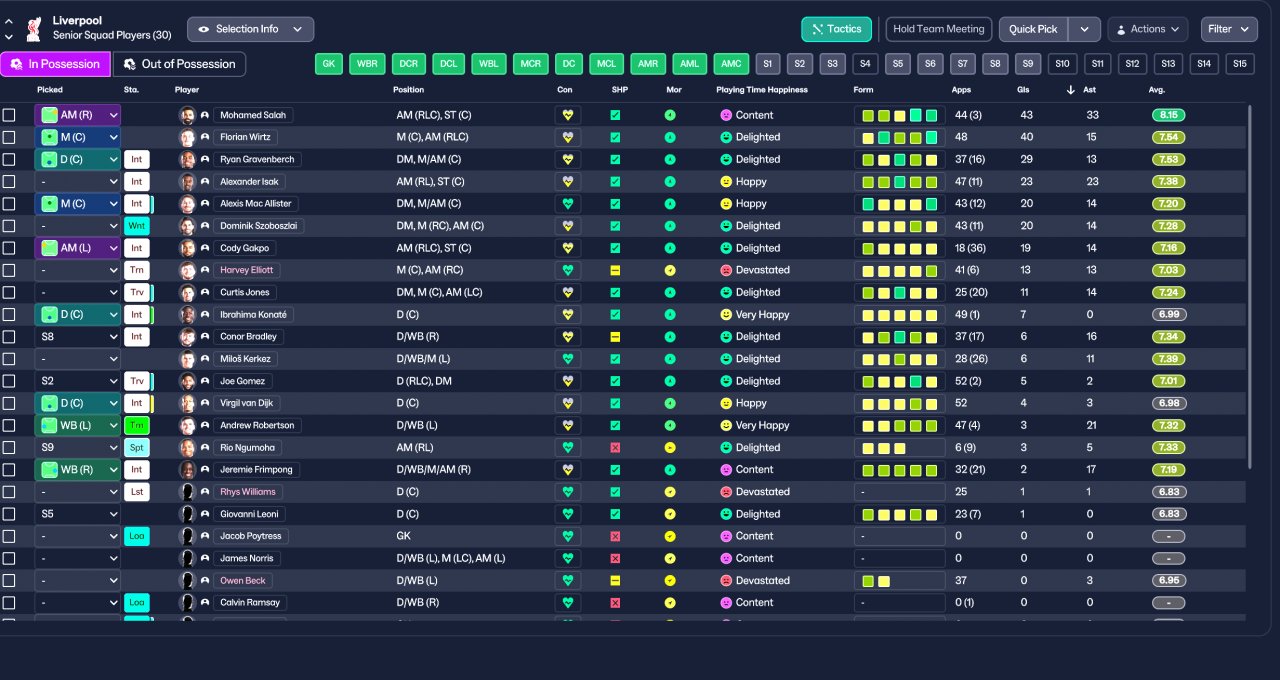Image resolution: width=1280 pixels, height=680 pixels.
Task: Click Rhys Williams' Lst status badge
Action: tap(136, 492)
